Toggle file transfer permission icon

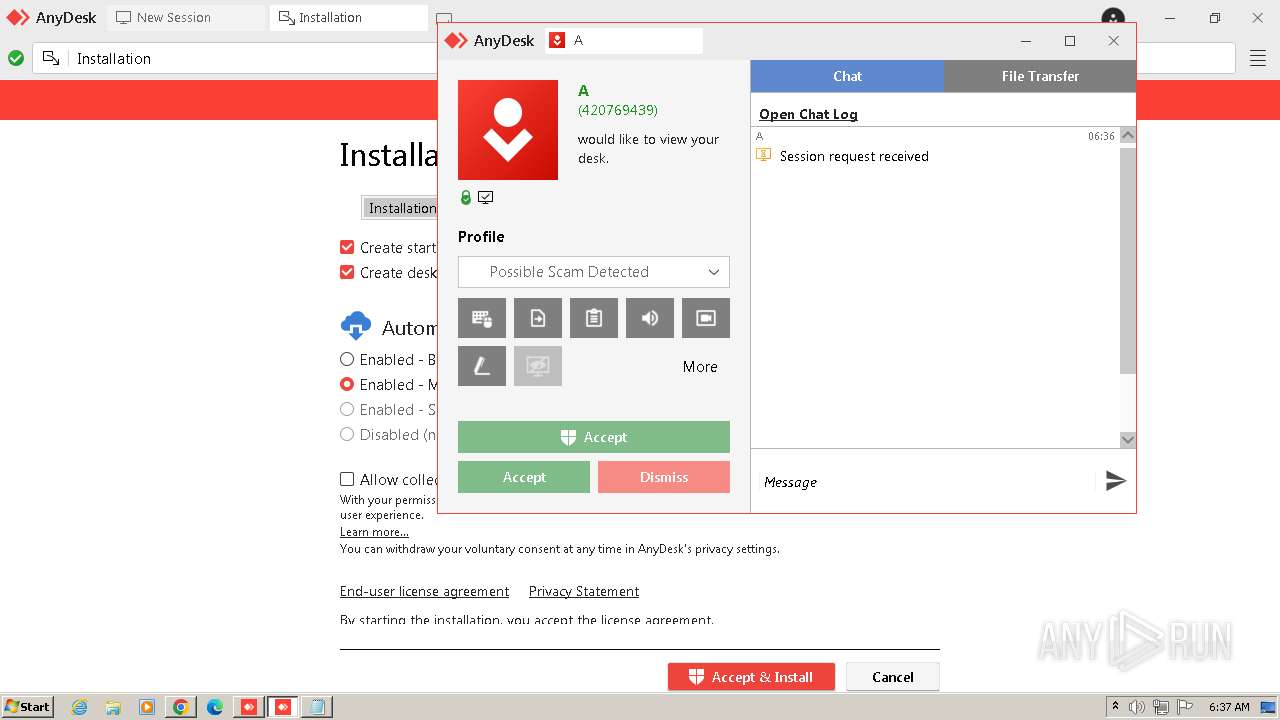538,318
